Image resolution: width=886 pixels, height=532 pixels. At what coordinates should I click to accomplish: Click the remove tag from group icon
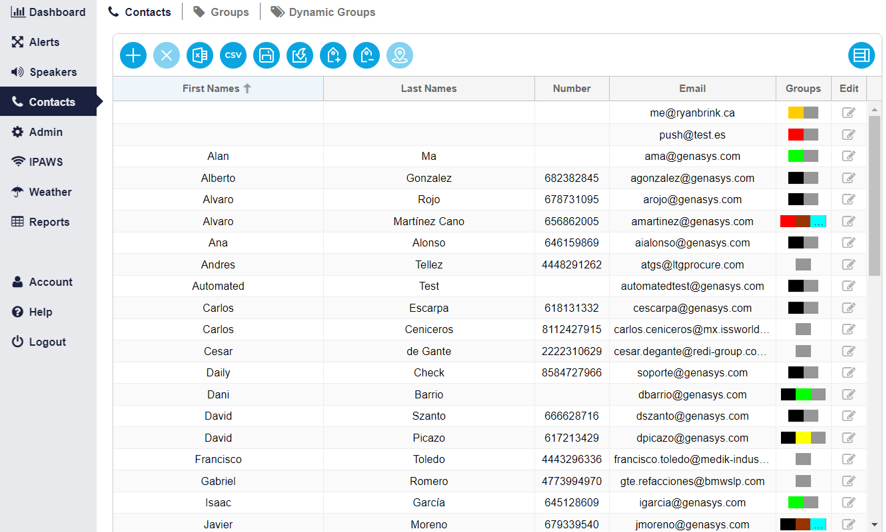point(366,56)
